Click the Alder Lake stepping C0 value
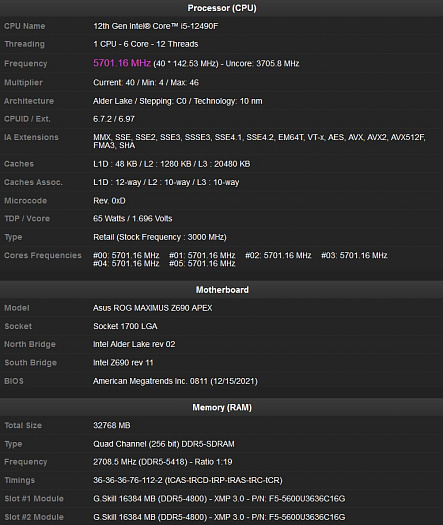The height and width of the screenshot is (525, 443). (178, 101)
